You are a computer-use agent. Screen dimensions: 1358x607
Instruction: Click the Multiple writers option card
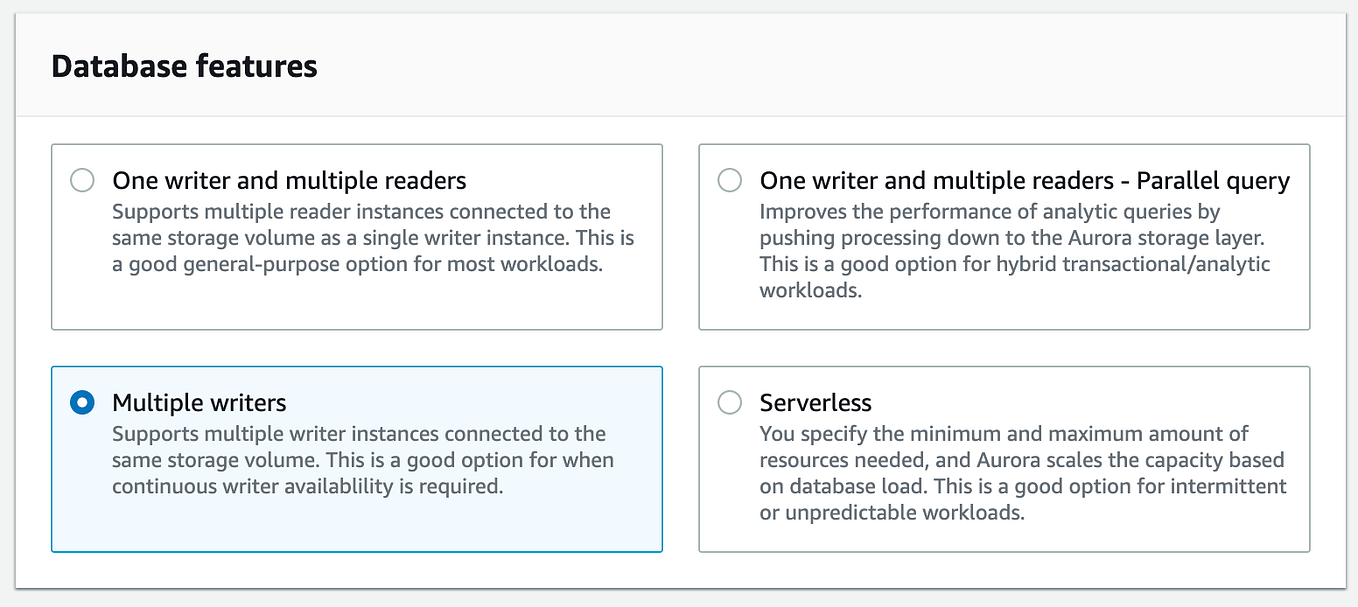pos(356,459)
